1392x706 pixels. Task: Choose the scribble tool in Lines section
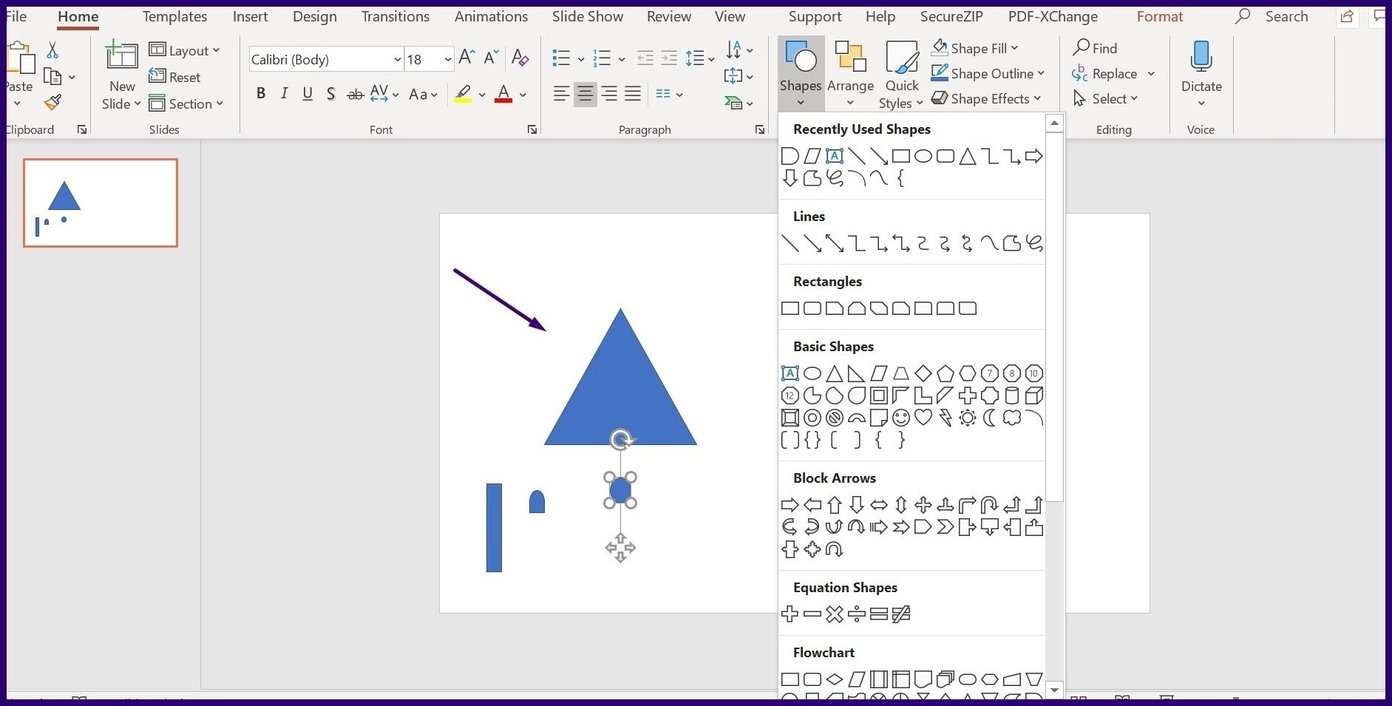pos(1034,243)
